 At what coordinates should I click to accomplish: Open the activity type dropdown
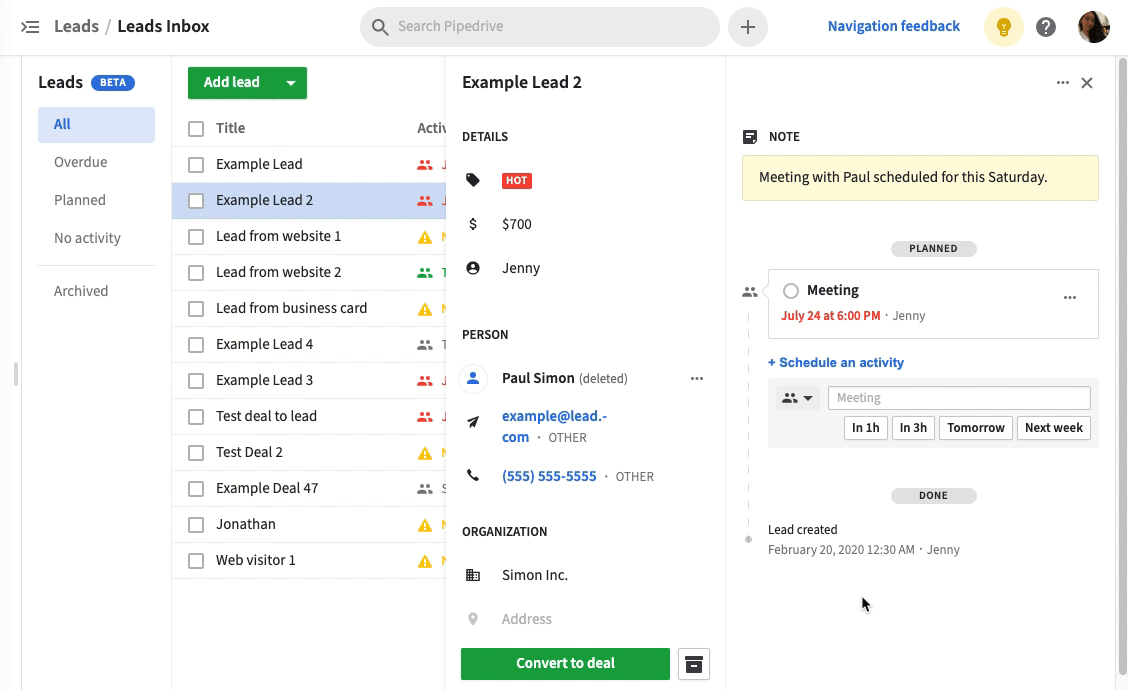coord(797,398)
